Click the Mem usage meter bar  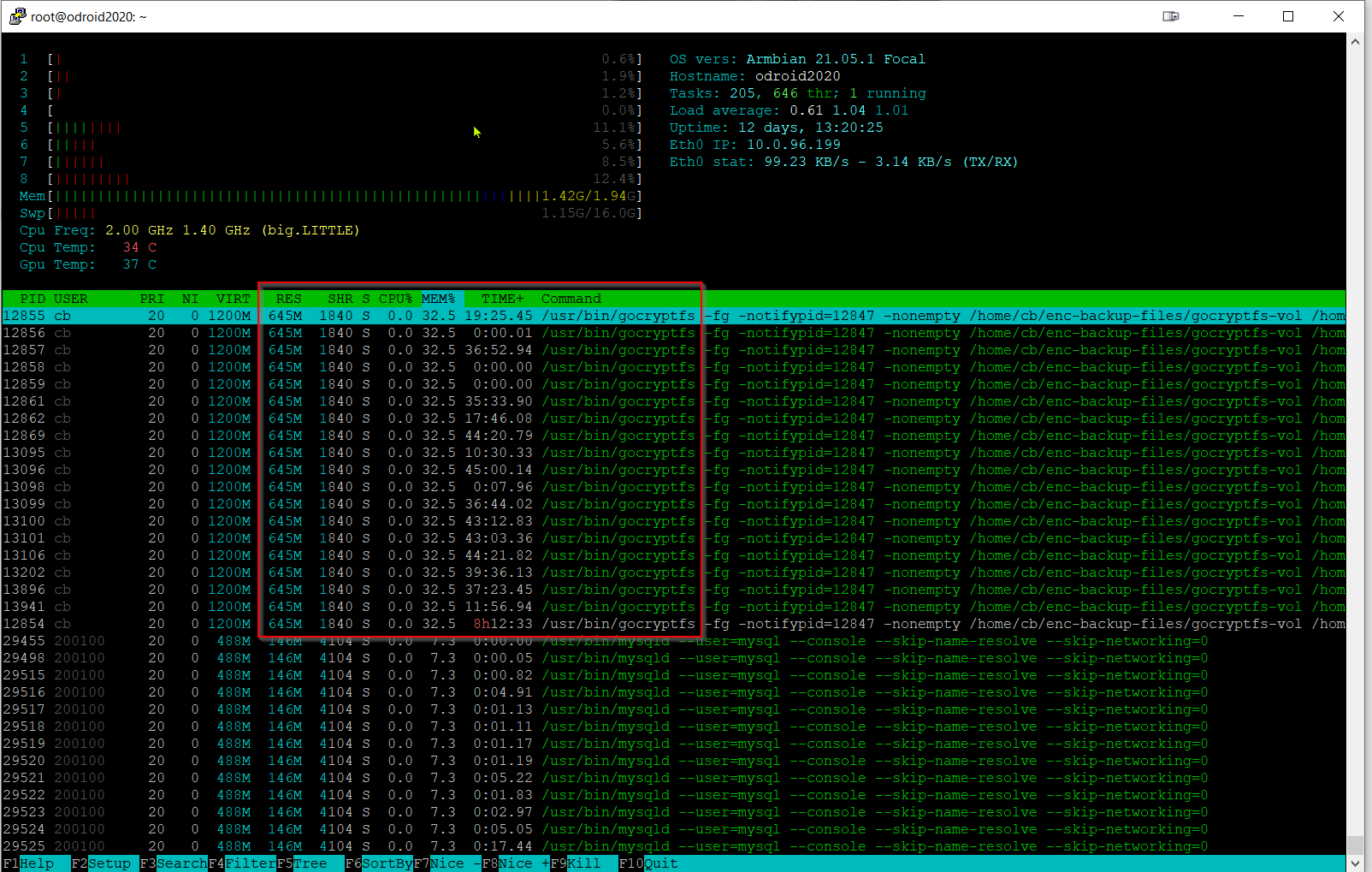pos(345,196)
